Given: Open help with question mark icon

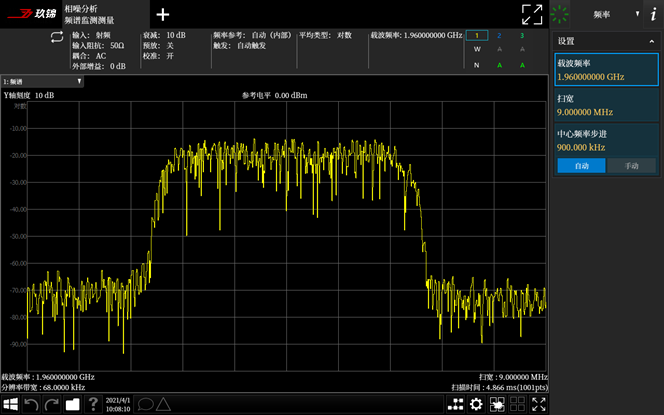Looking at the screenshot, I should coord(93,404).
